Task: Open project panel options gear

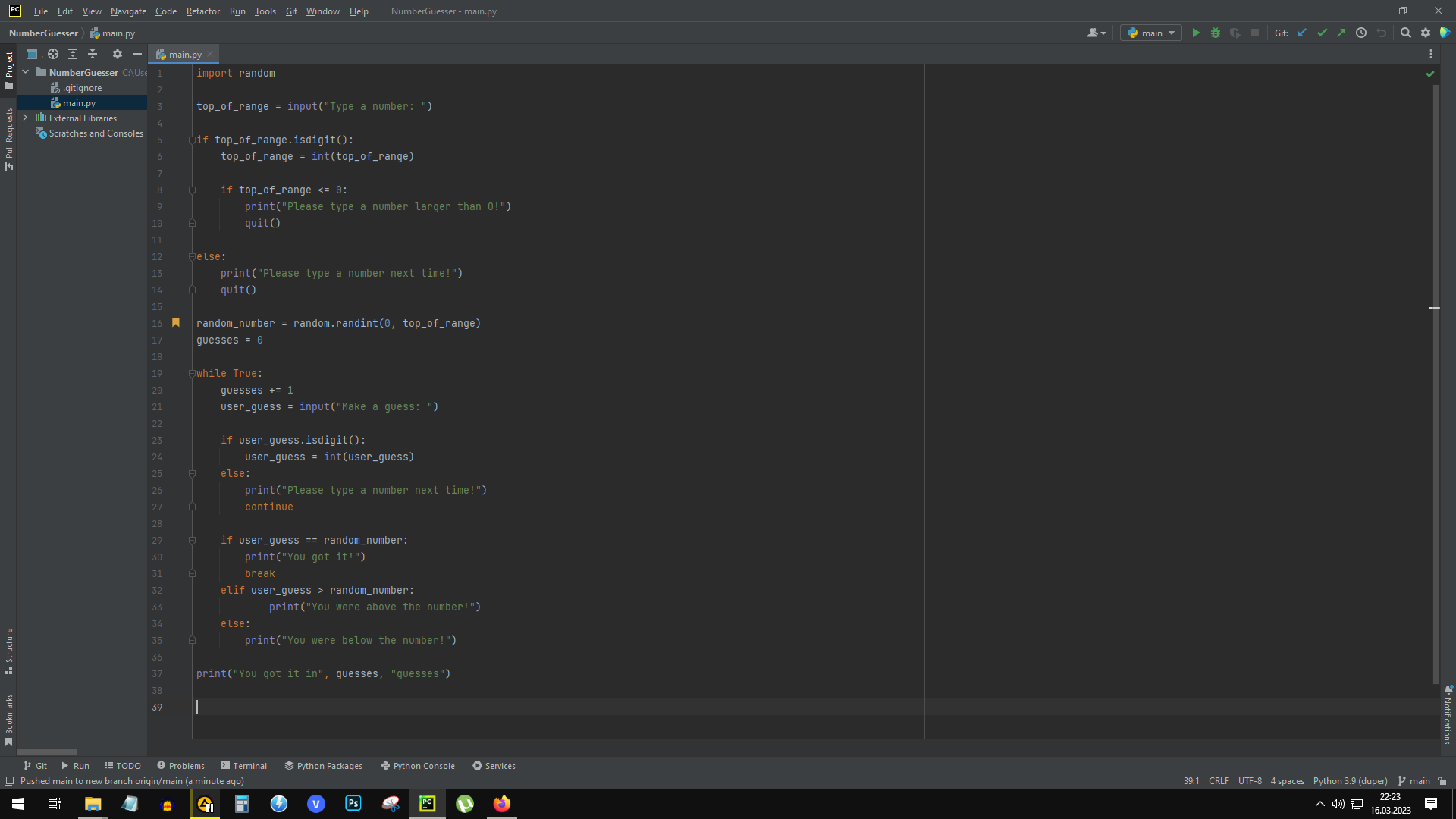Action: [117, 54]
